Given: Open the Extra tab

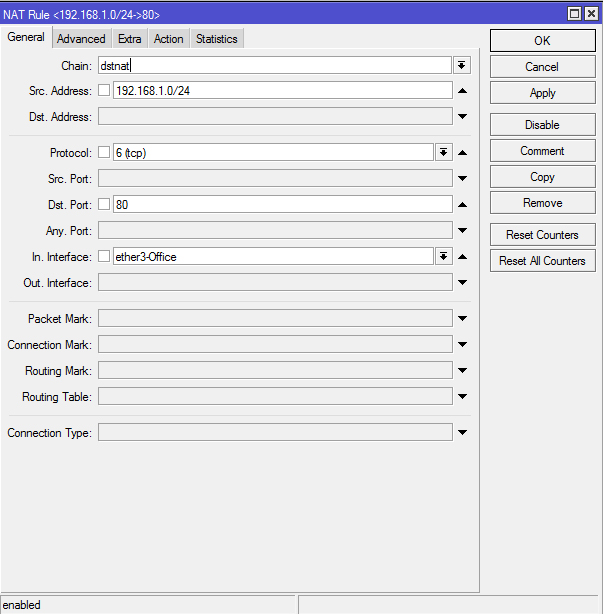Looking at the screenshot, I should point(130,39).
